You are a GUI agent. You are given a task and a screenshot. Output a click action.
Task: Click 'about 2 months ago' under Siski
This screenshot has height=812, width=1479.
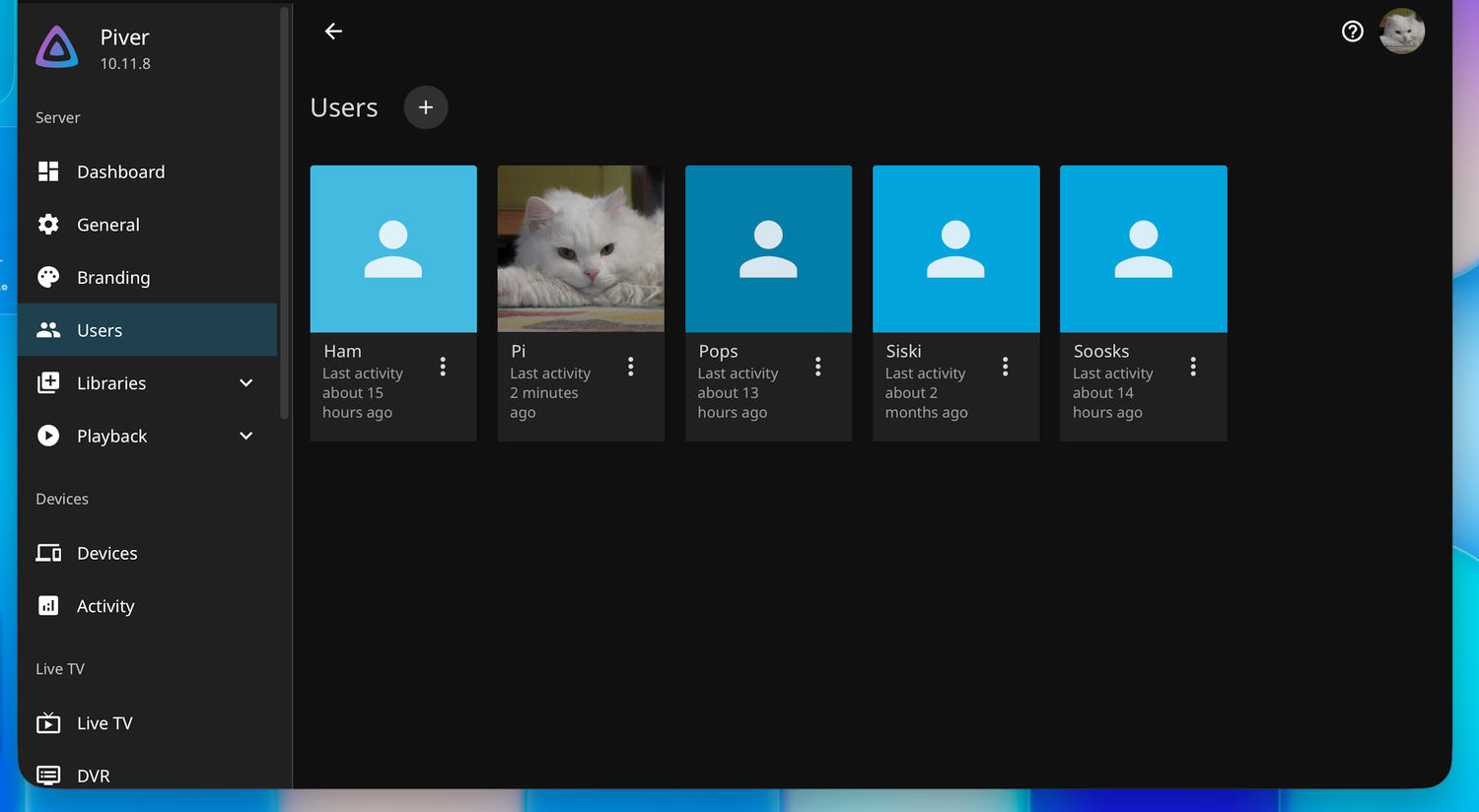(x=926, y=402)
